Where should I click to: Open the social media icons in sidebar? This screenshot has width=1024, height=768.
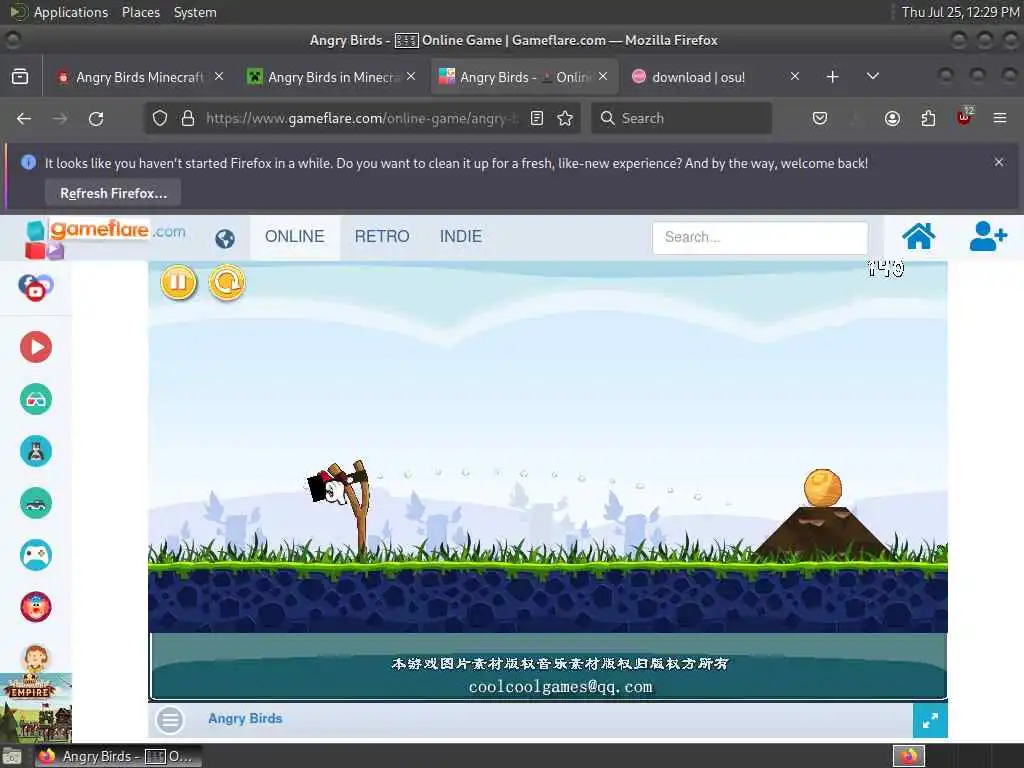(36, 287)
